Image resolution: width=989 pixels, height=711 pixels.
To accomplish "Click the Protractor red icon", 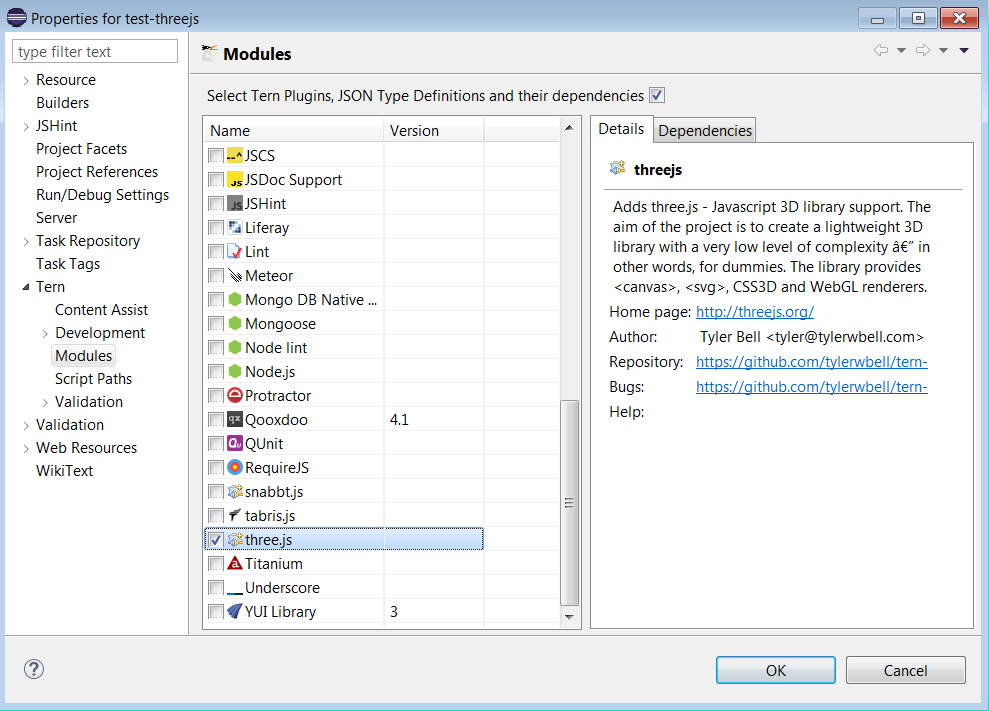I will point(235,396).
